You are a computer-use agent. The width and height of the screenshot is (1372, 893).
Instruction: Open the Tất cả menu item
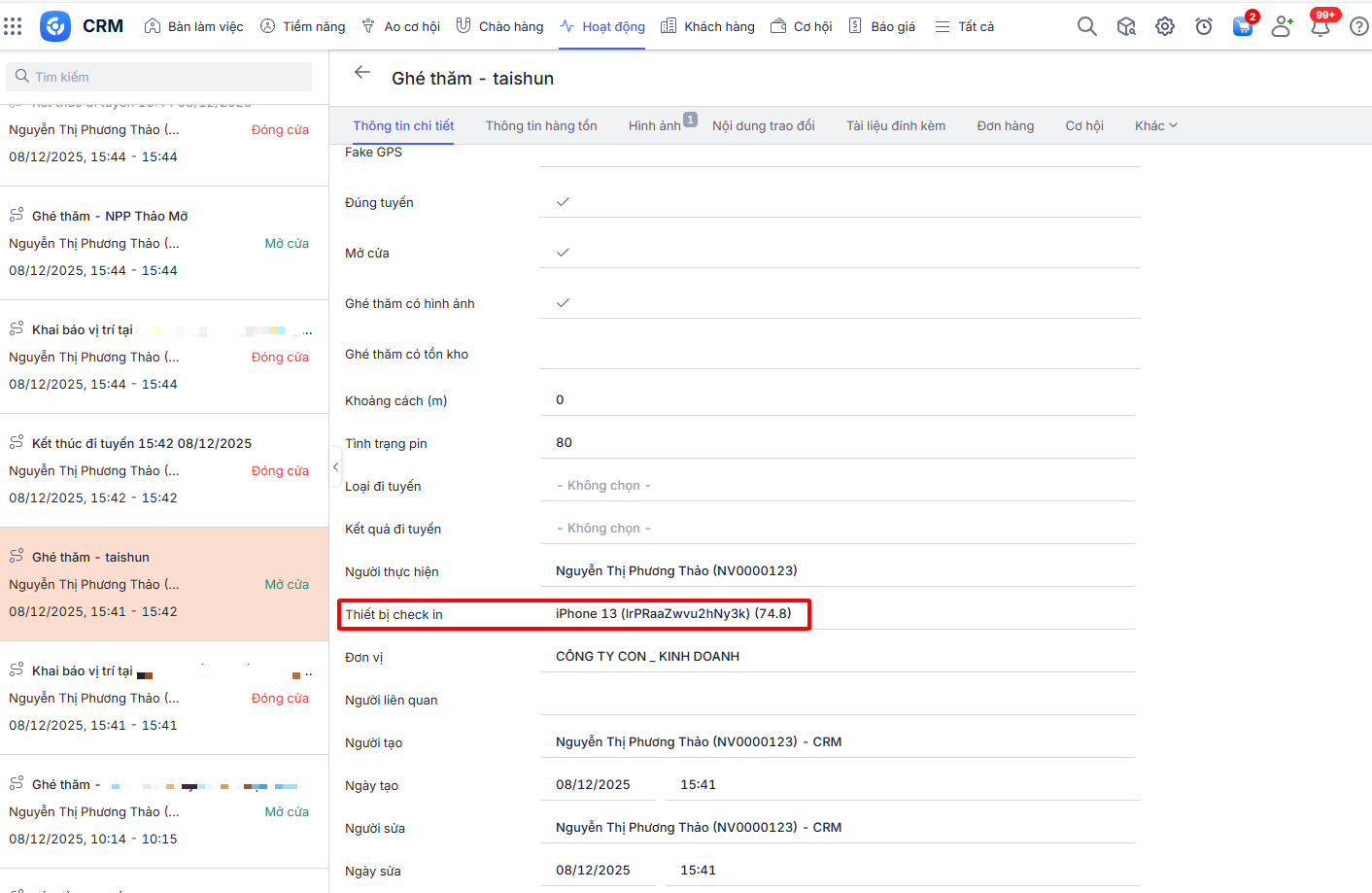click(964, 26)
